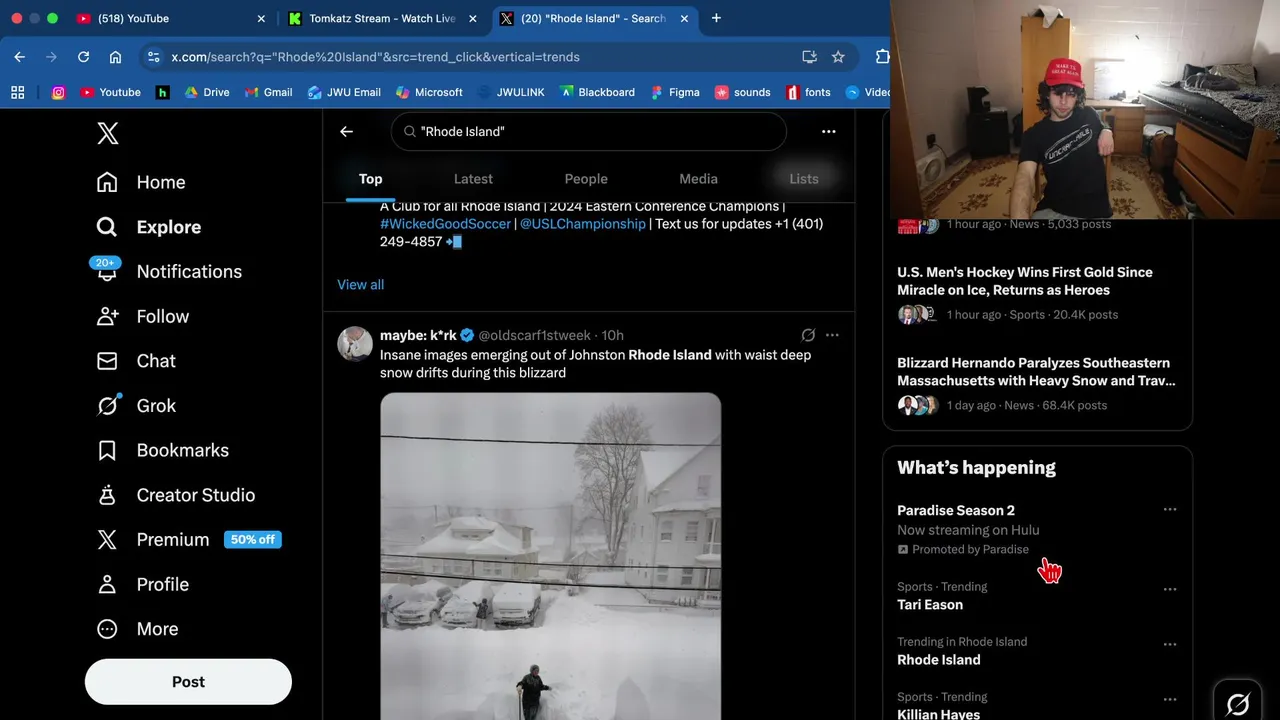The height and width of the screenshot is (720, 1280).
Task: Go to Explore in the sidebar
Action: (148, 227)
